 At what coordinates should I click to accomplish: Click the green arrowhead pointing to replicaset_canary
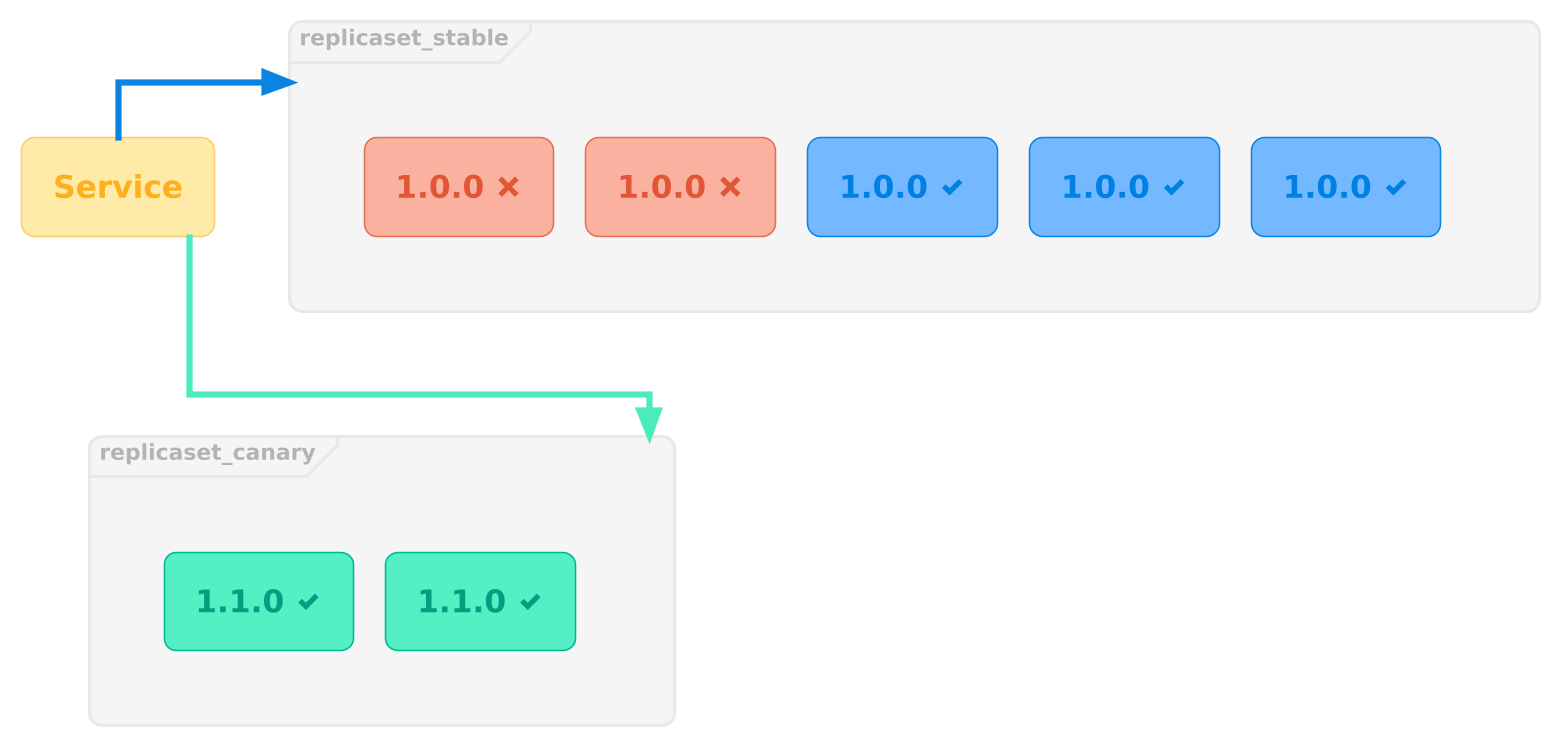(x=649, y=423)
